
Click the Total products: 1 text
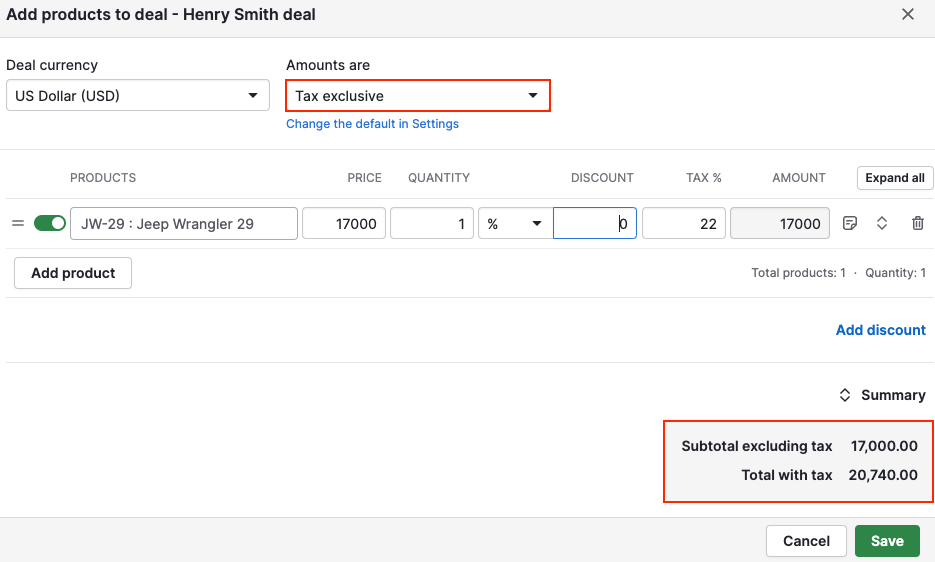pyautogui.click(x=798, y=273)
